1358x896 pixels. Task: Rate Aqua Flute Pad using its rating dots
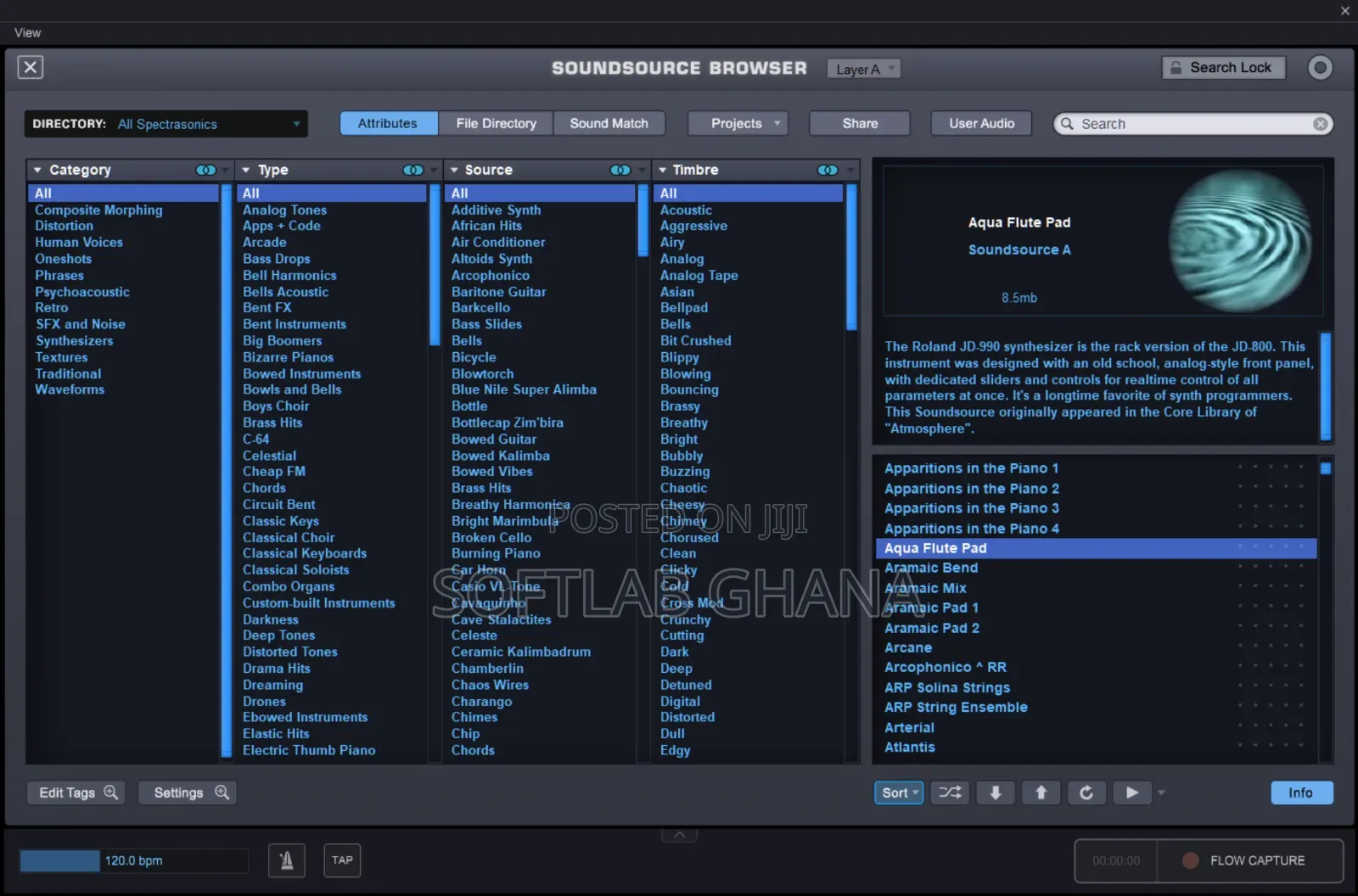1271,548
